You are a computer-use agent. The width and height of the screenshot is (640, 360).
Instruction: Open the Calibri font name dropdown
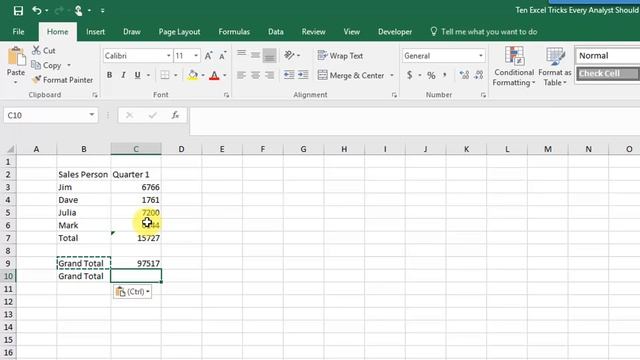click(168, 56)
